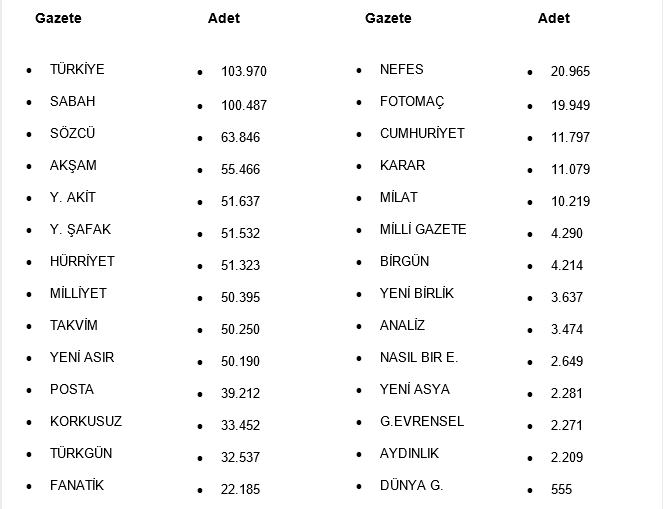Click the first Gazete column header

(x=58, y=18)
